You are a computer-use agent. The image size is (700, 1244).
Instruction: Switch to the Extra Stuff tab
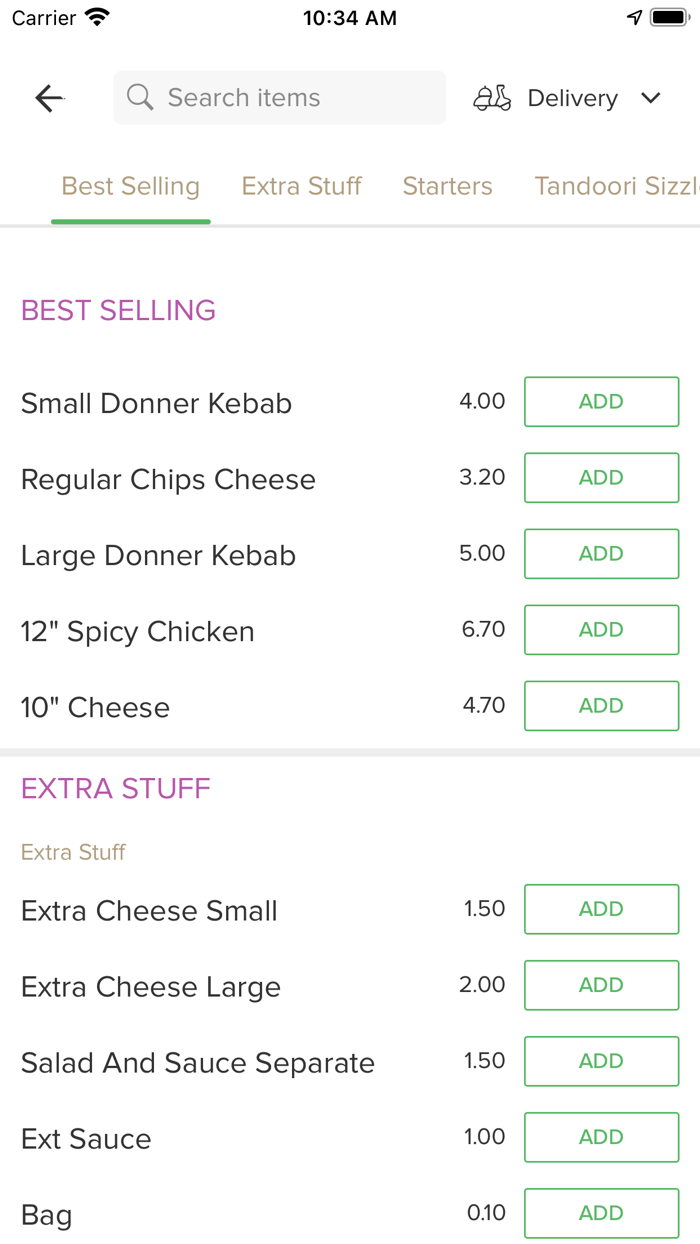tap(301, 186)
